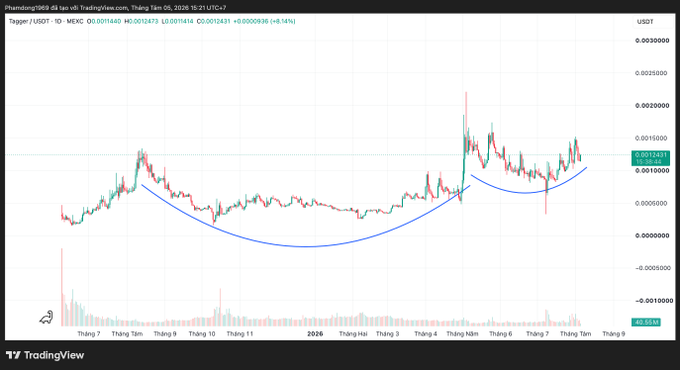Click time axis label Tháng Hai
The width and height of the screenshot is (680, 370).
[x=353, y=334]
